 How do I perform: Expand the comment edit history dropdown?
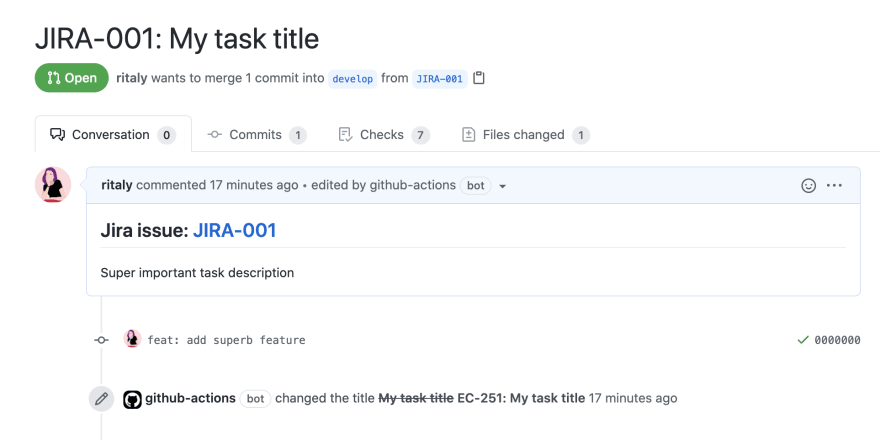click(502, 186)
